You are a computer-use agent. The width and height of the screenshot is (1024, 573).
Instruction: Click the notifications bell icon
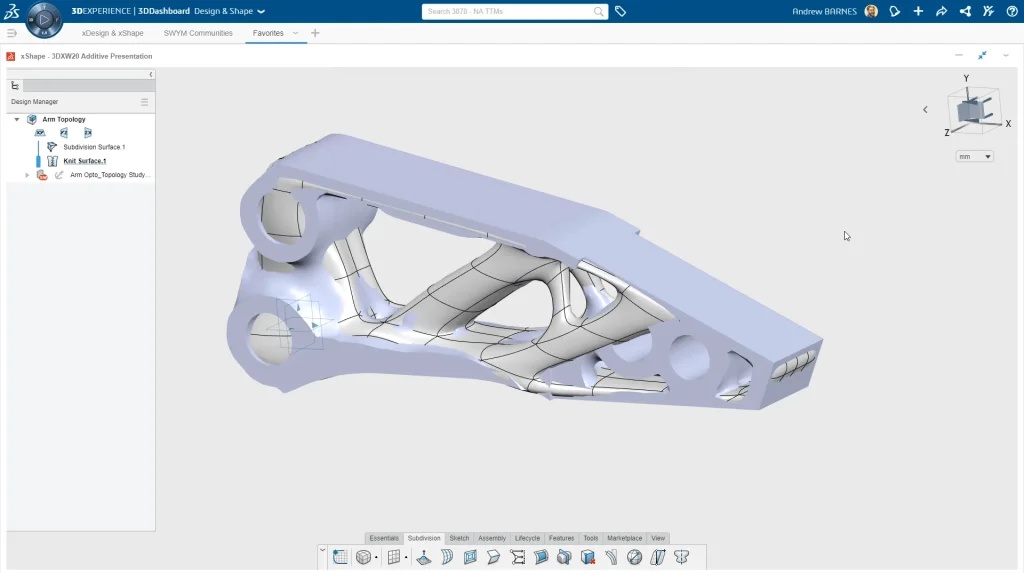click(x=894, y=12)
